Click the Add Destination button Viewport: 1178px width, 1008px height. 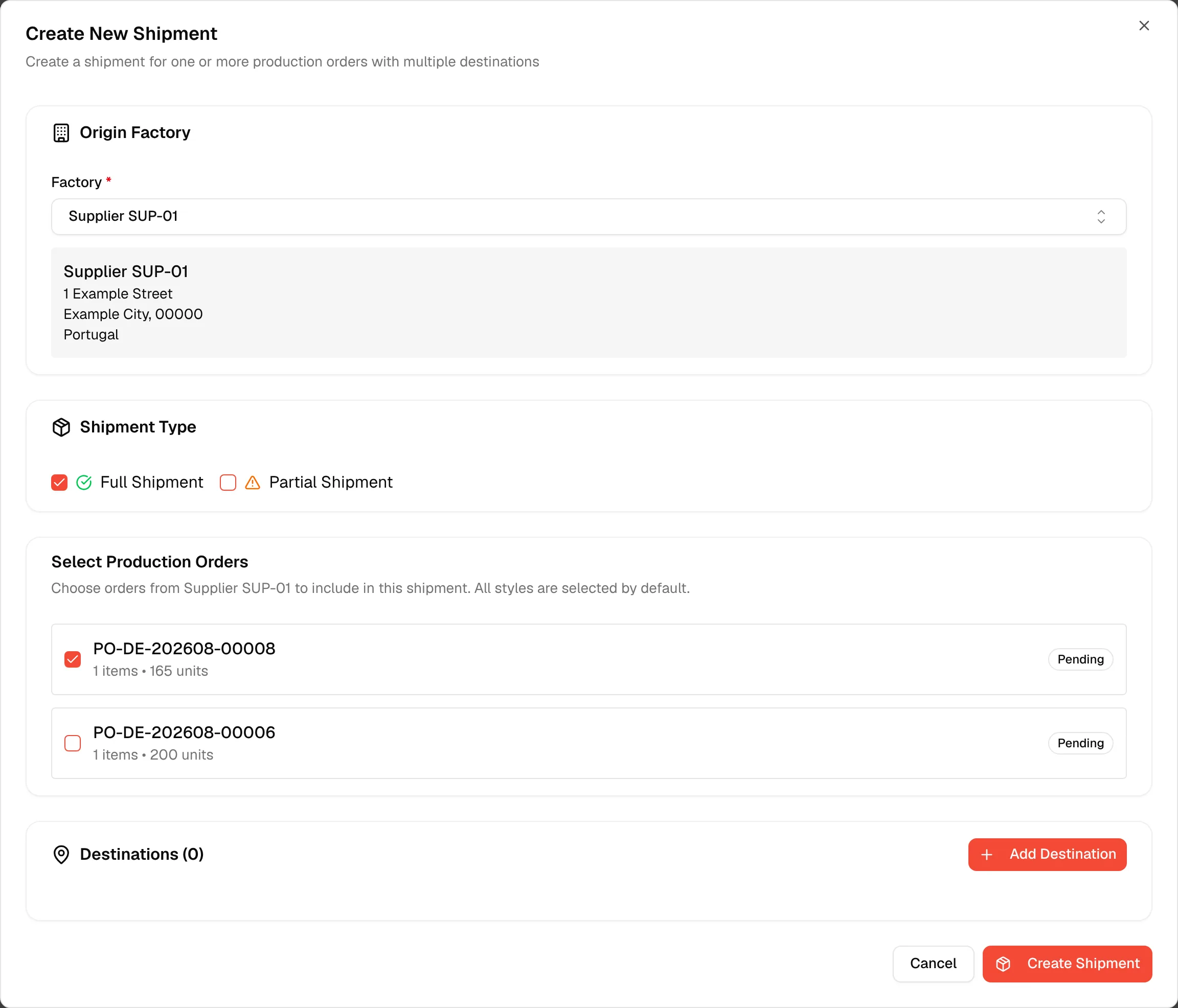[x=1047, y=855]
